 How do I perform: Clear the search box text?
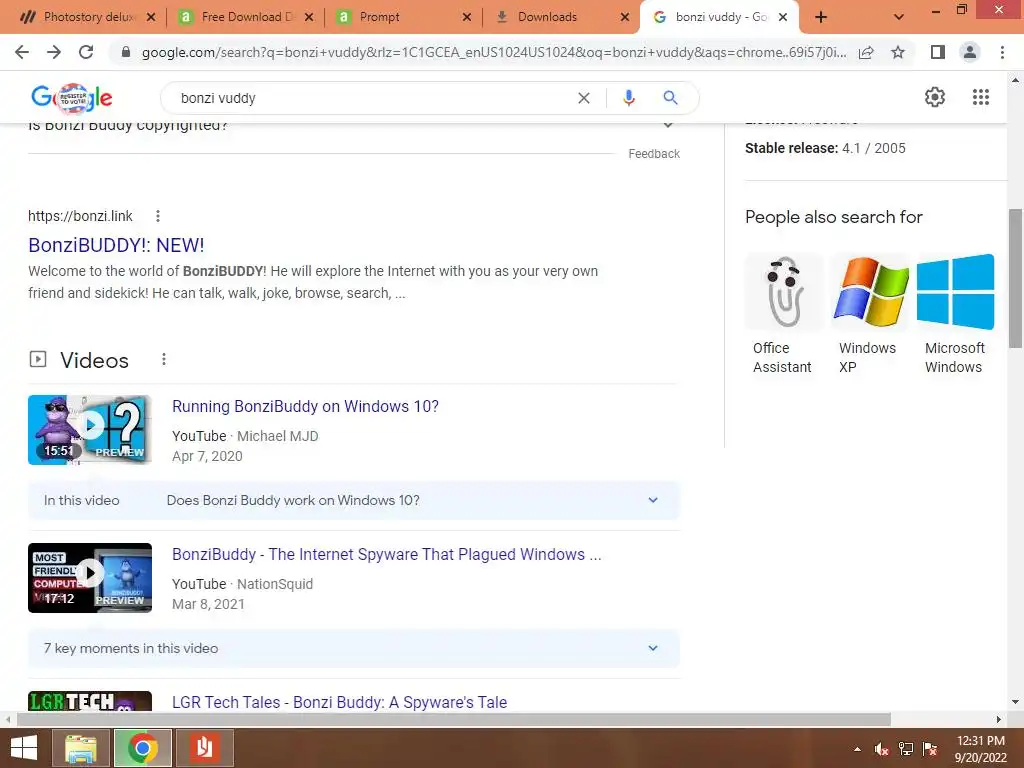click(x=584, y=98)
